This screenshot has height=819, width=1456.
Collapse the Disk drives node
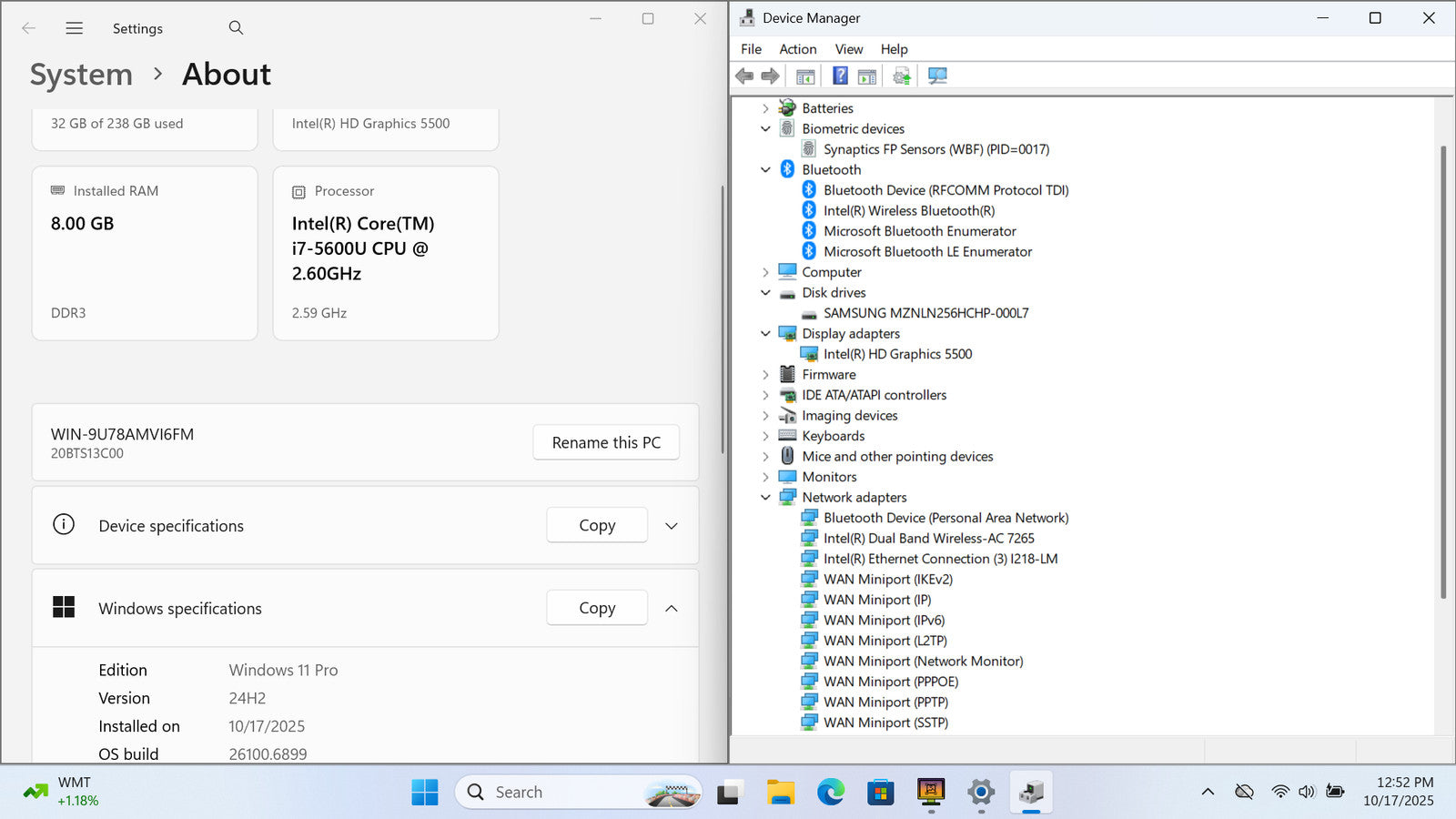[x=765, y=292]
